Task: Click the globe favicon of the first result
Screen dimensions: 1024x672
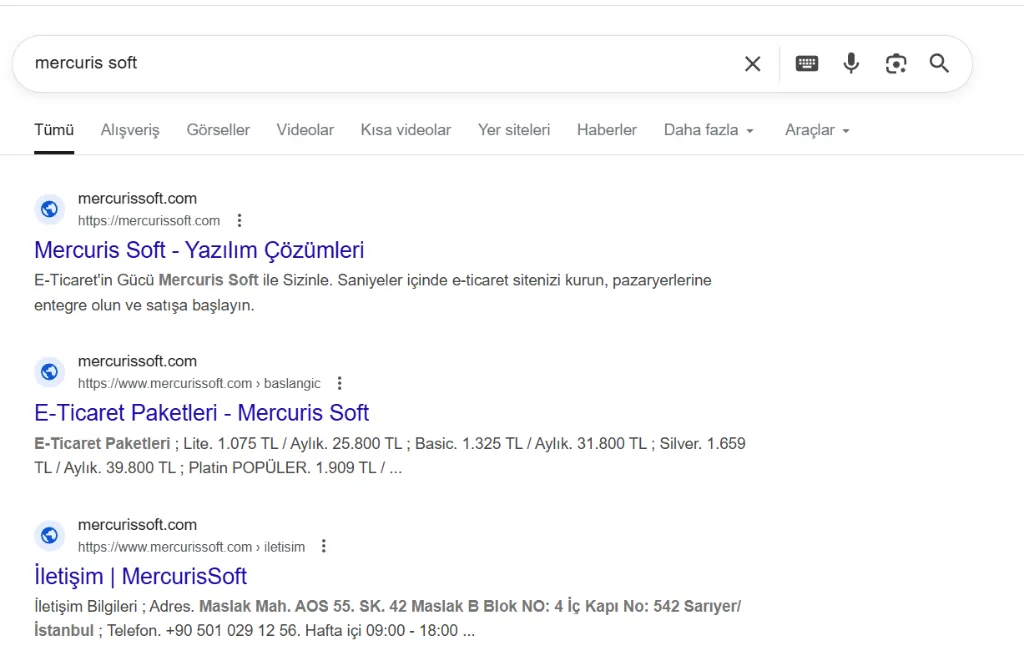Action: (x=50, y=209)
